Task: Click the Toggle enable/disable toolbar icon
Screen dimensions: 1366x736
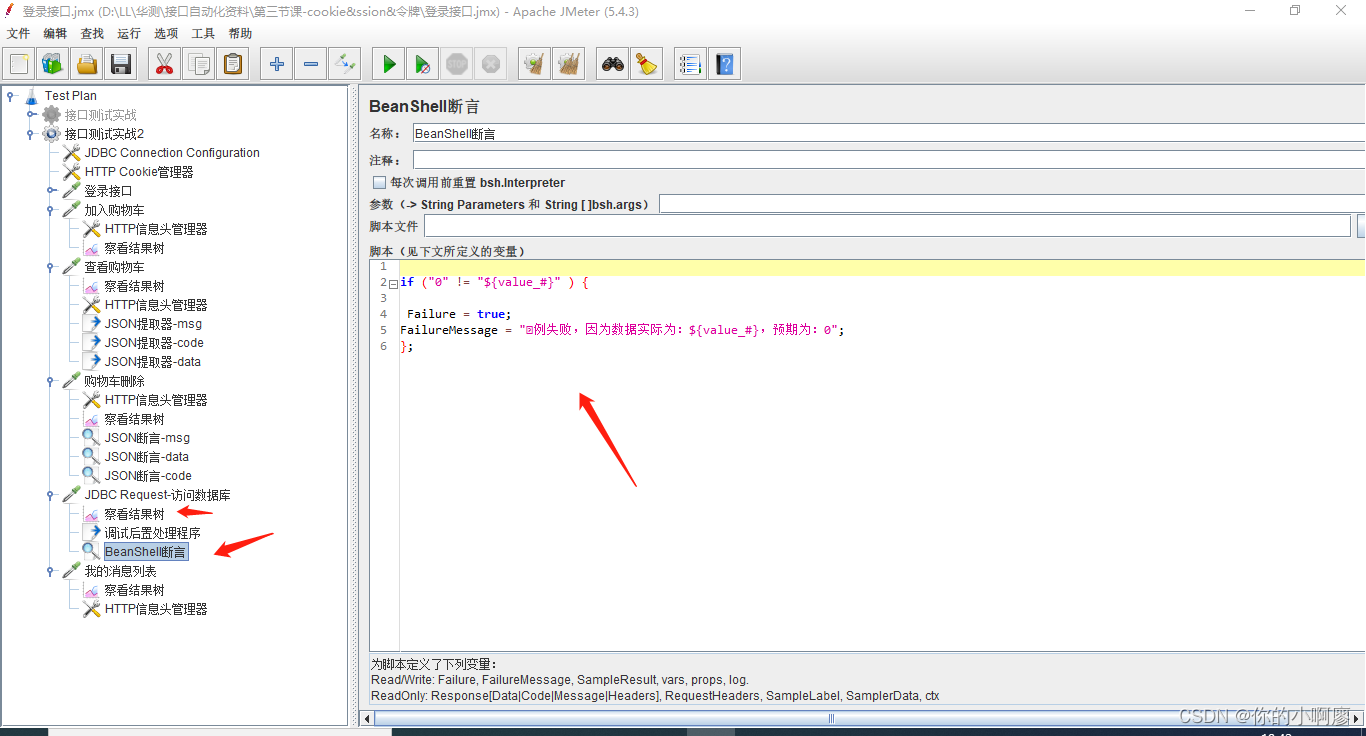Action: pos(345,64)
